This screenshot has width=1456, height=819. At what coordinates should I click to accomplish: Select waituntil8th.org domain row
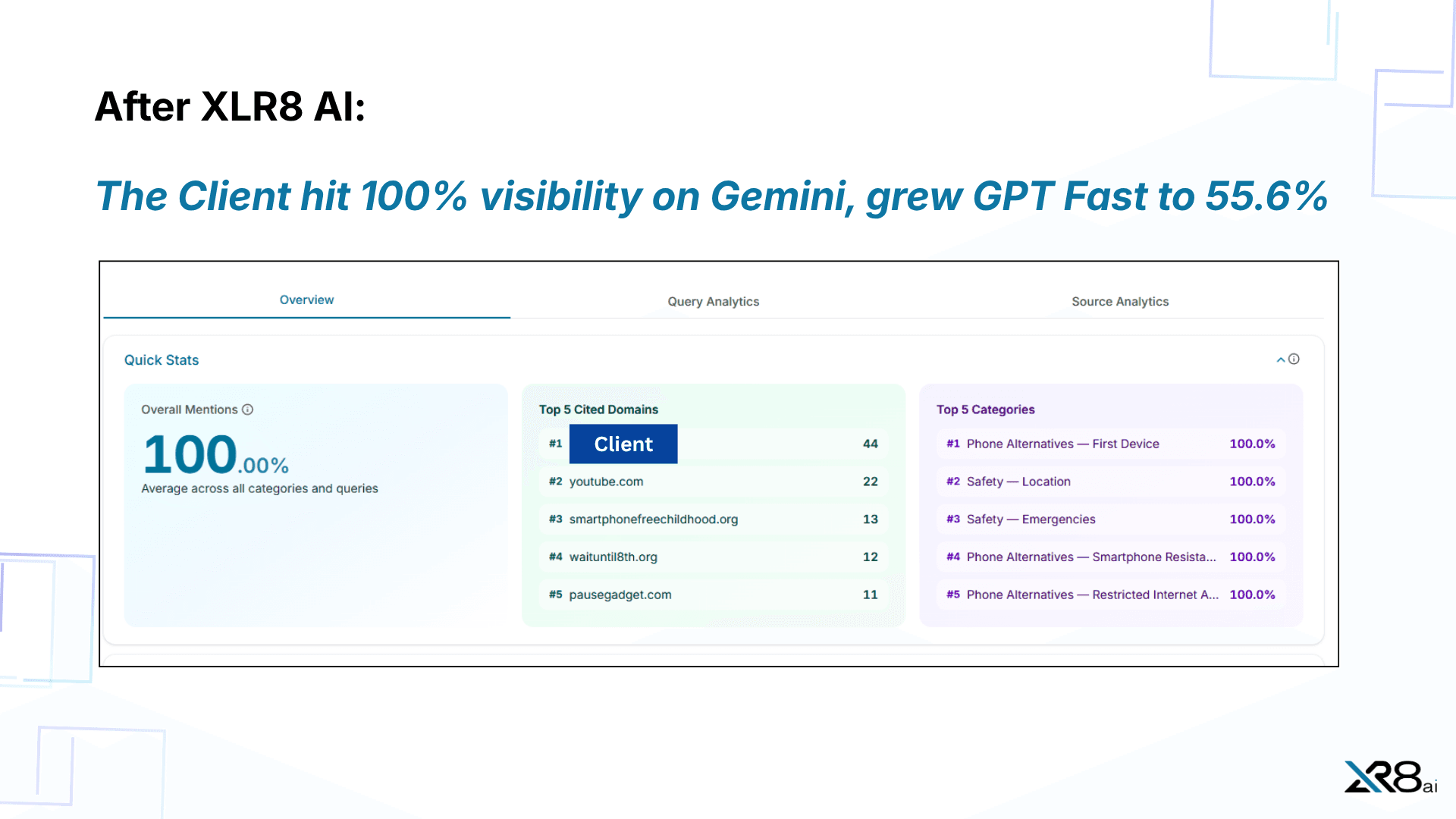713,557
